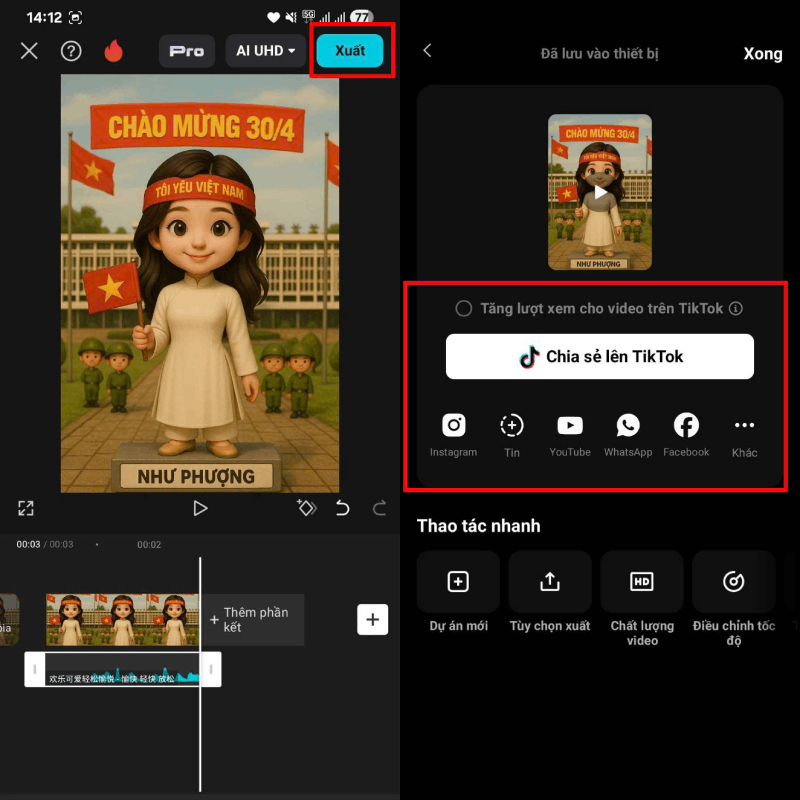Go back with the left chevron
Screen dimensions: 800x800
click(x=428, y=51)
